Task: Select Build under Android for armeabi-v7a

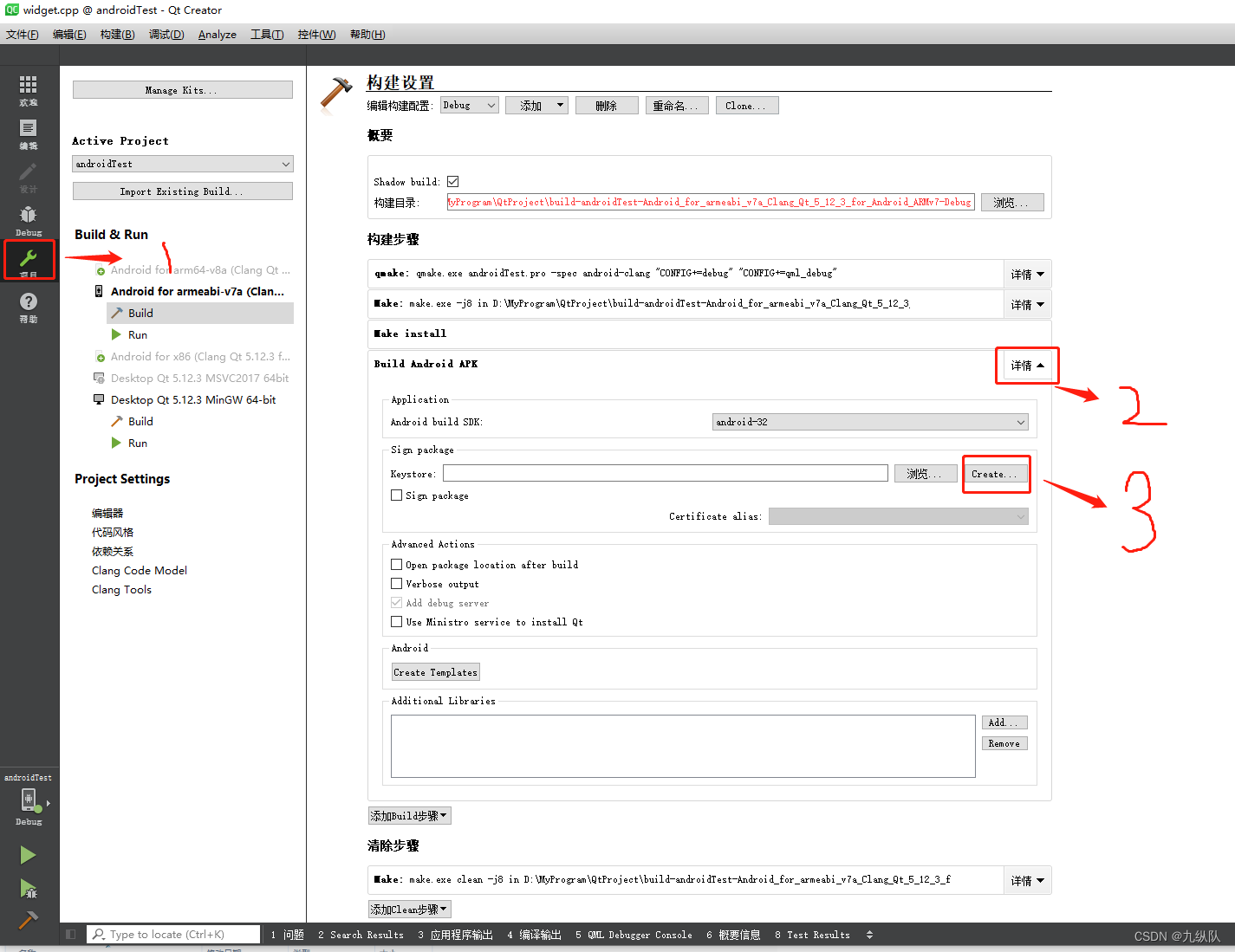Action: click(x=200, y=313)
